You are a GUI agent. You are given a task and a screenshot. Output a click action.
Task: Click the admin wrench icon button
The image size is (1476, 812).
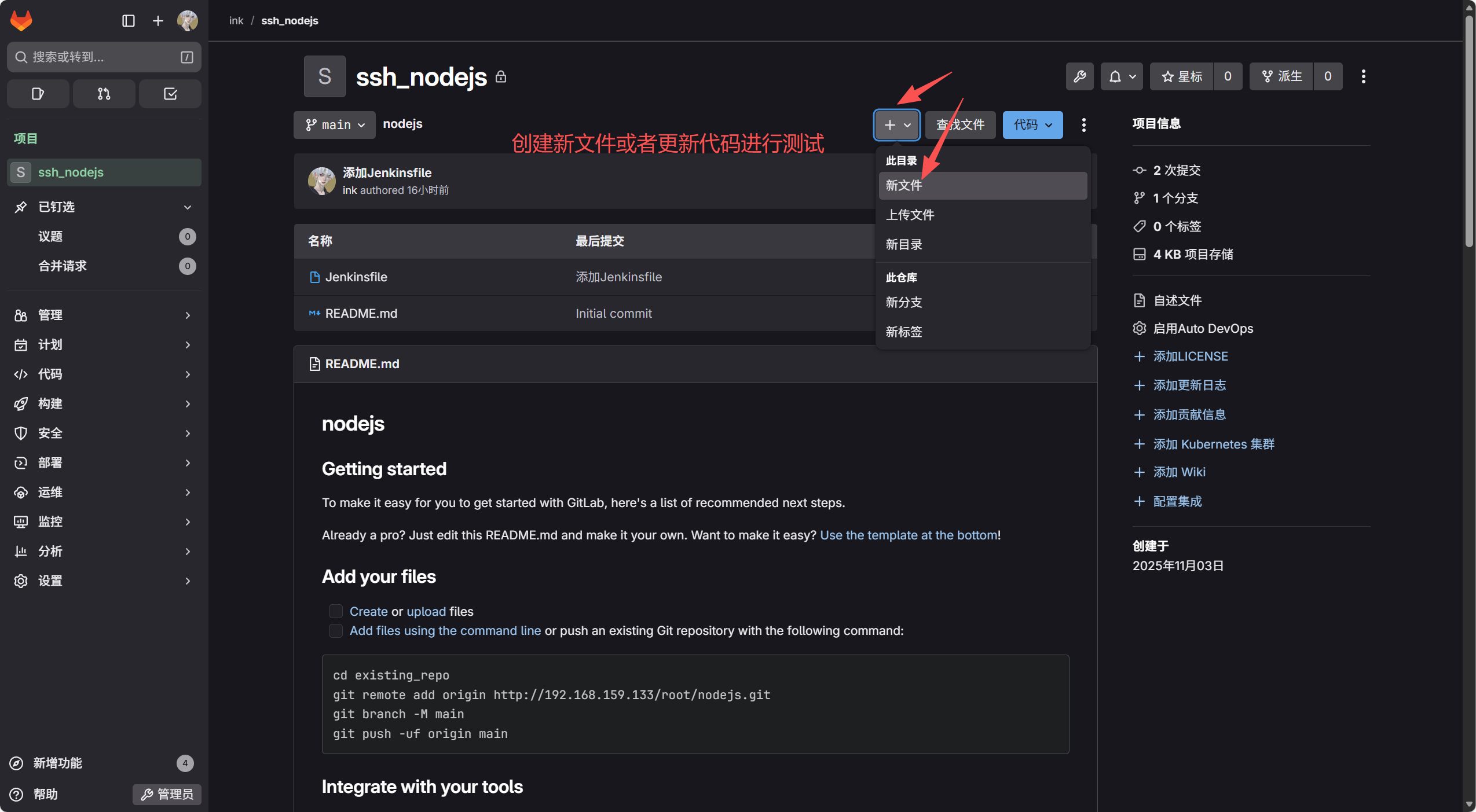pyautogui.click(x=1079, y=76)
